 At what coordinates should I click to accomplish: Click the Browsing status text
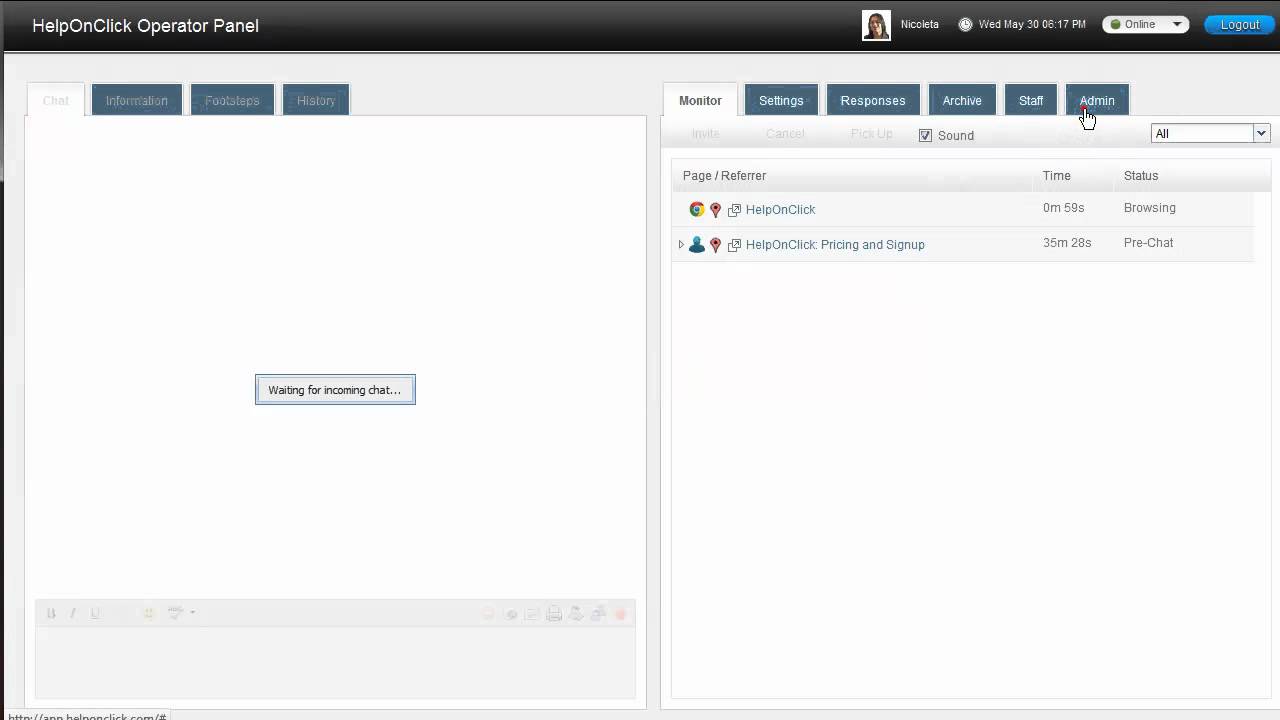tap(1150, 208)
